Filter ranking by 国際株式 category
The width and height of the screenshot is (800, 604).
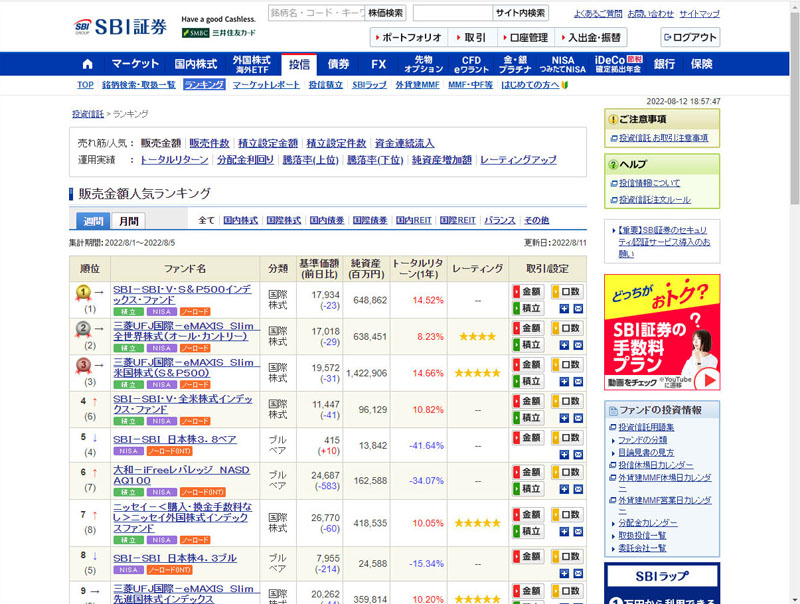[x=284, y=220]
